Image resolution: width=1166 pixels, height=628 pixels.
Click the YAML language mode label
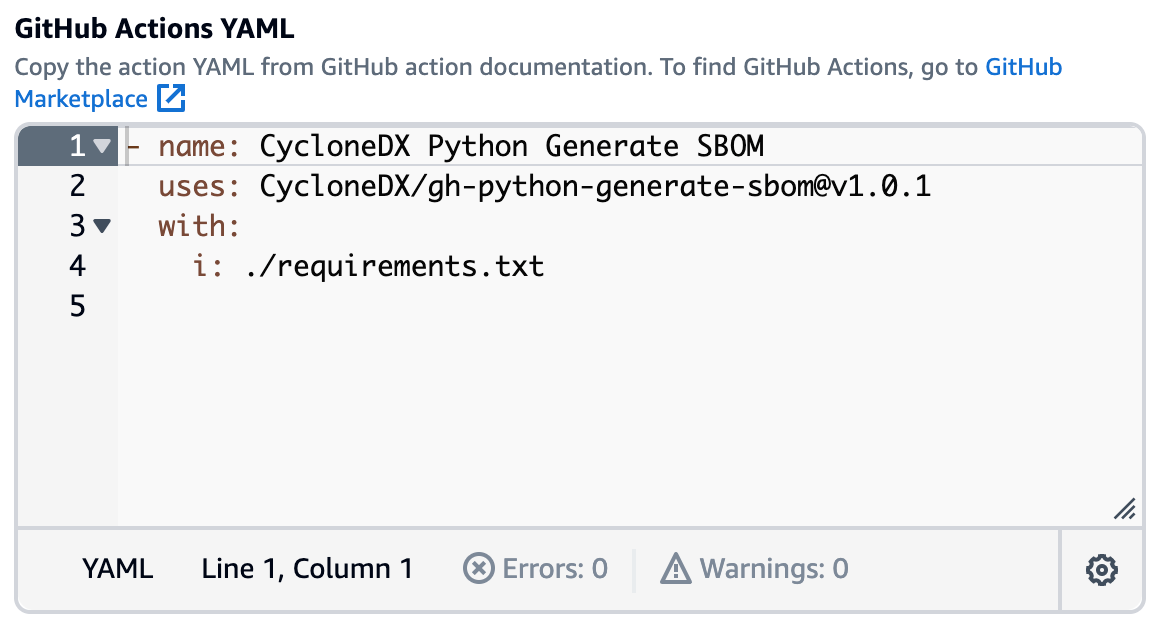(119, 569)
